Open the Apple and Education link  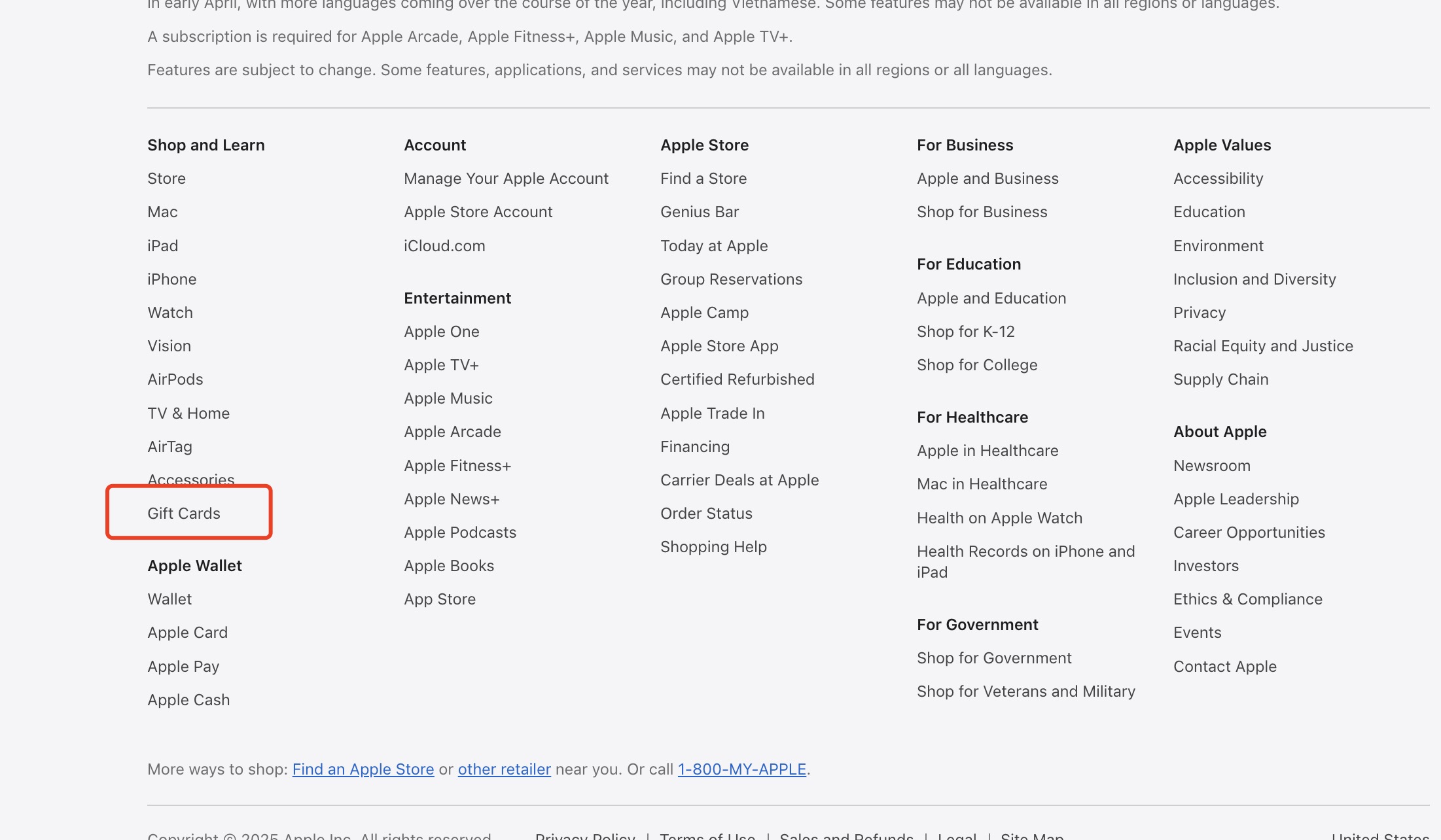pyautogui.click(x=991, y=298)
